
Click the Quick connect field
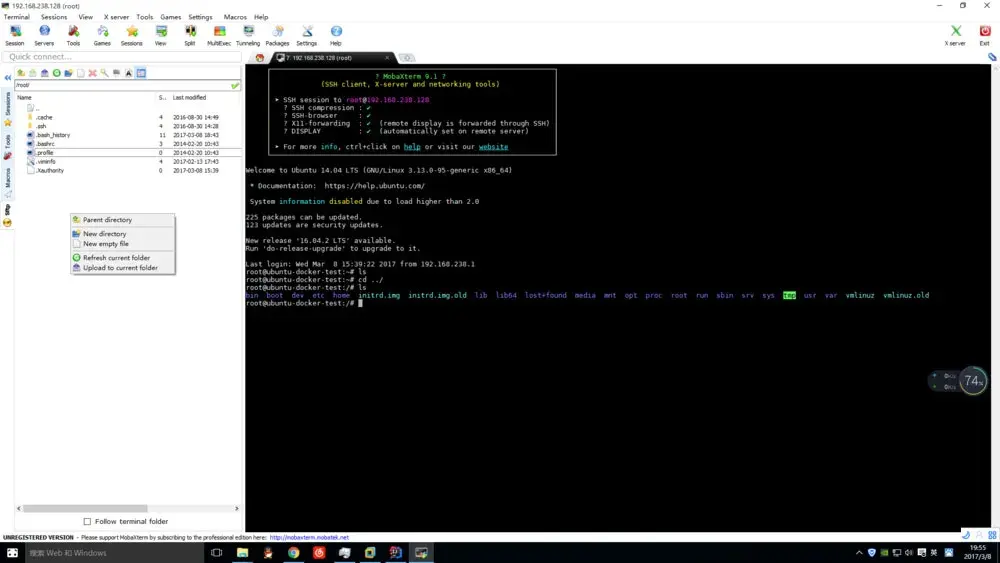click(122, 57)
